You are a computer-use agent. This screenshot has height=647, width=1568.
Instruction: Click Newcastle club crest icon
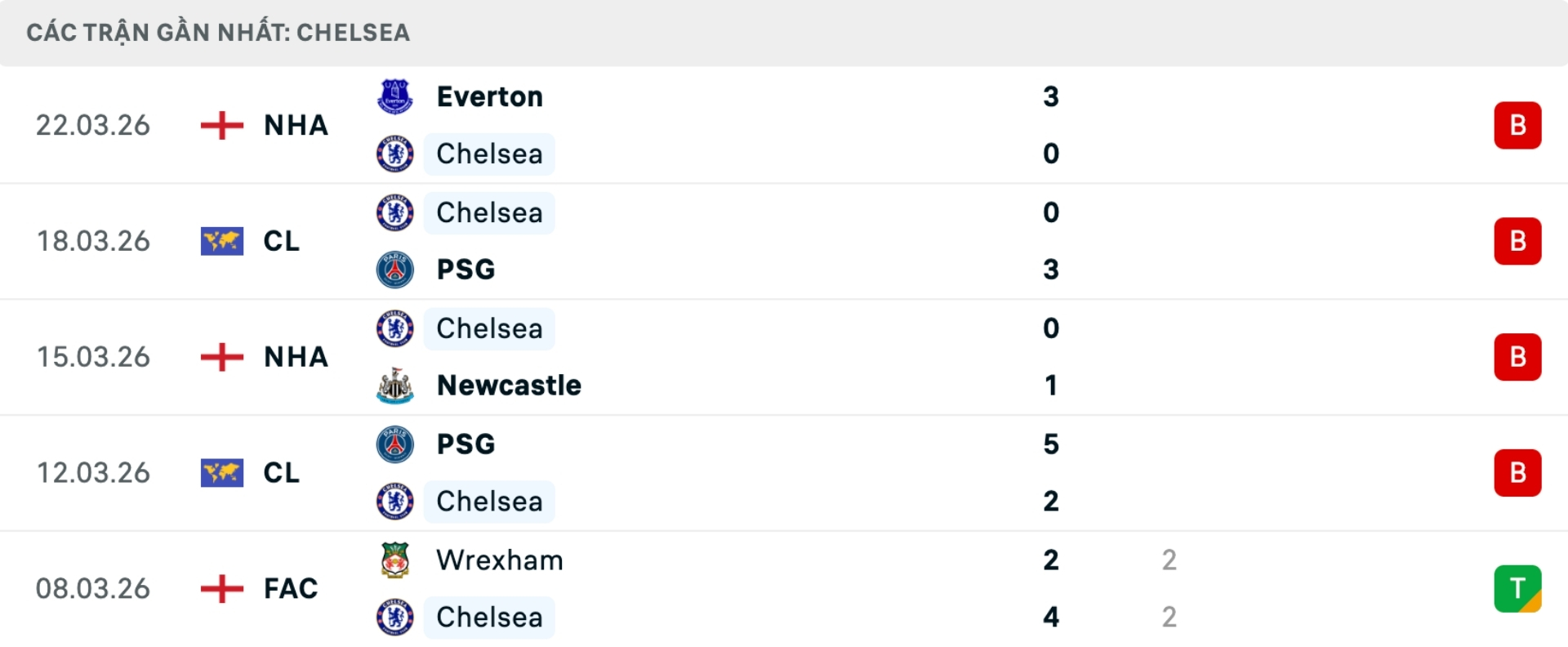(x=394, y=386)
